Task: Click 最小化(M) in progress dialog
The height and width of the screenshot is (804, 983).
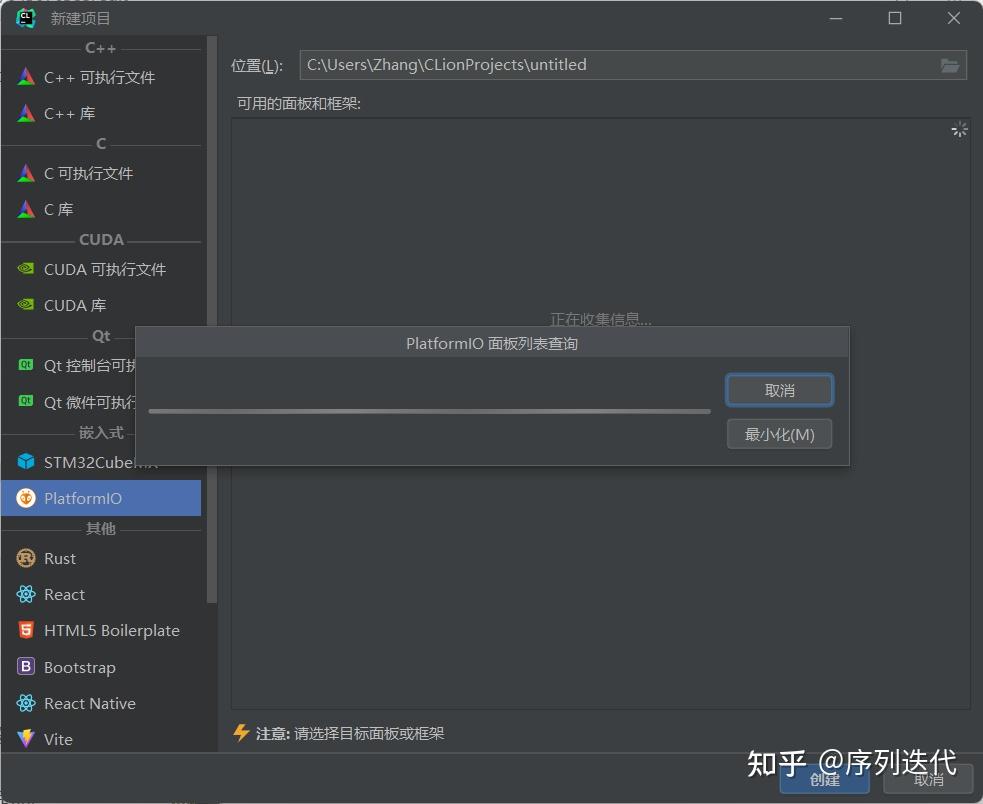Action: point(779,434)
